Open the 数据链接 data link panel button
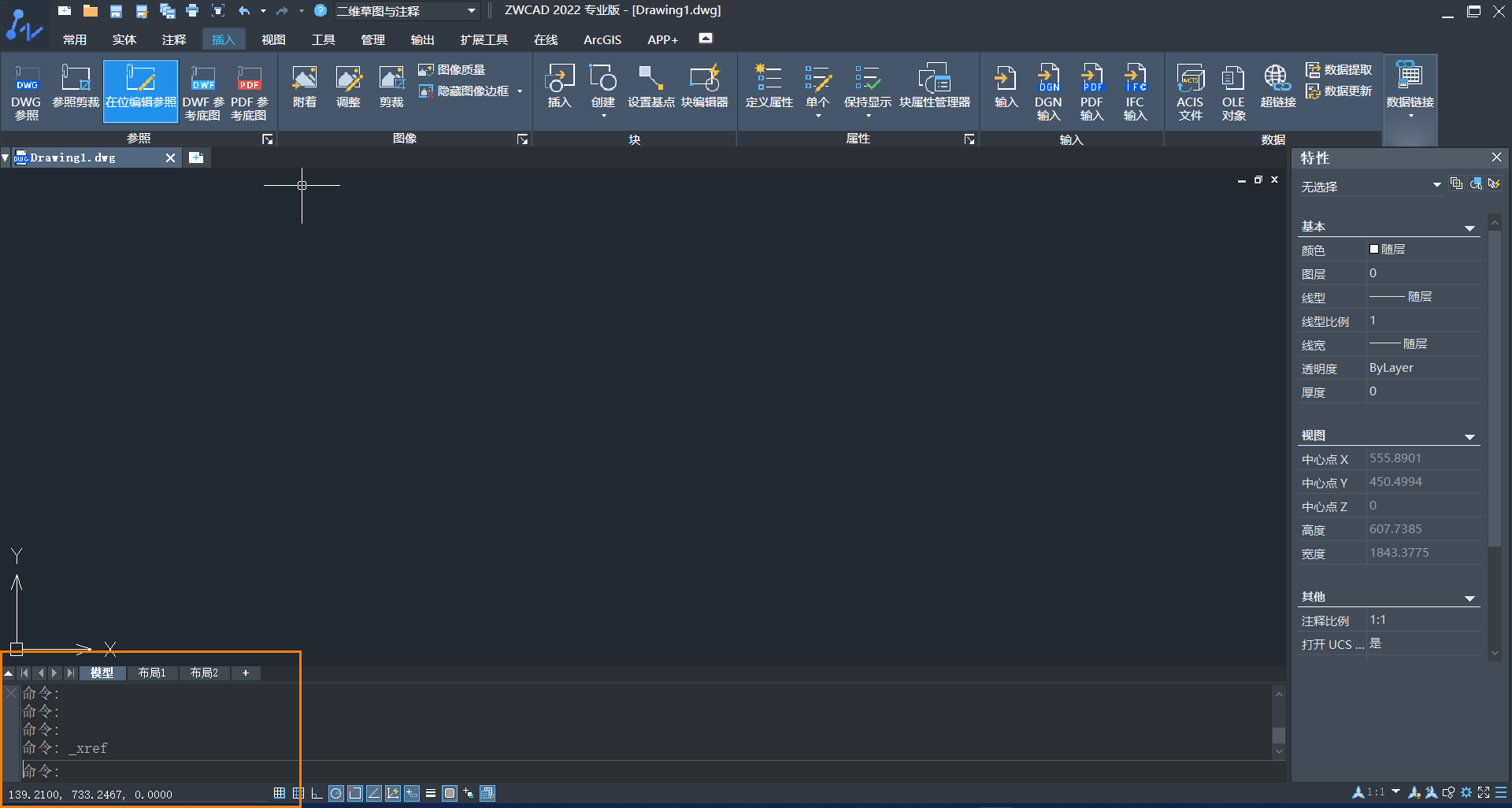Screen dimensions: 1512x808 [1410, 89]
